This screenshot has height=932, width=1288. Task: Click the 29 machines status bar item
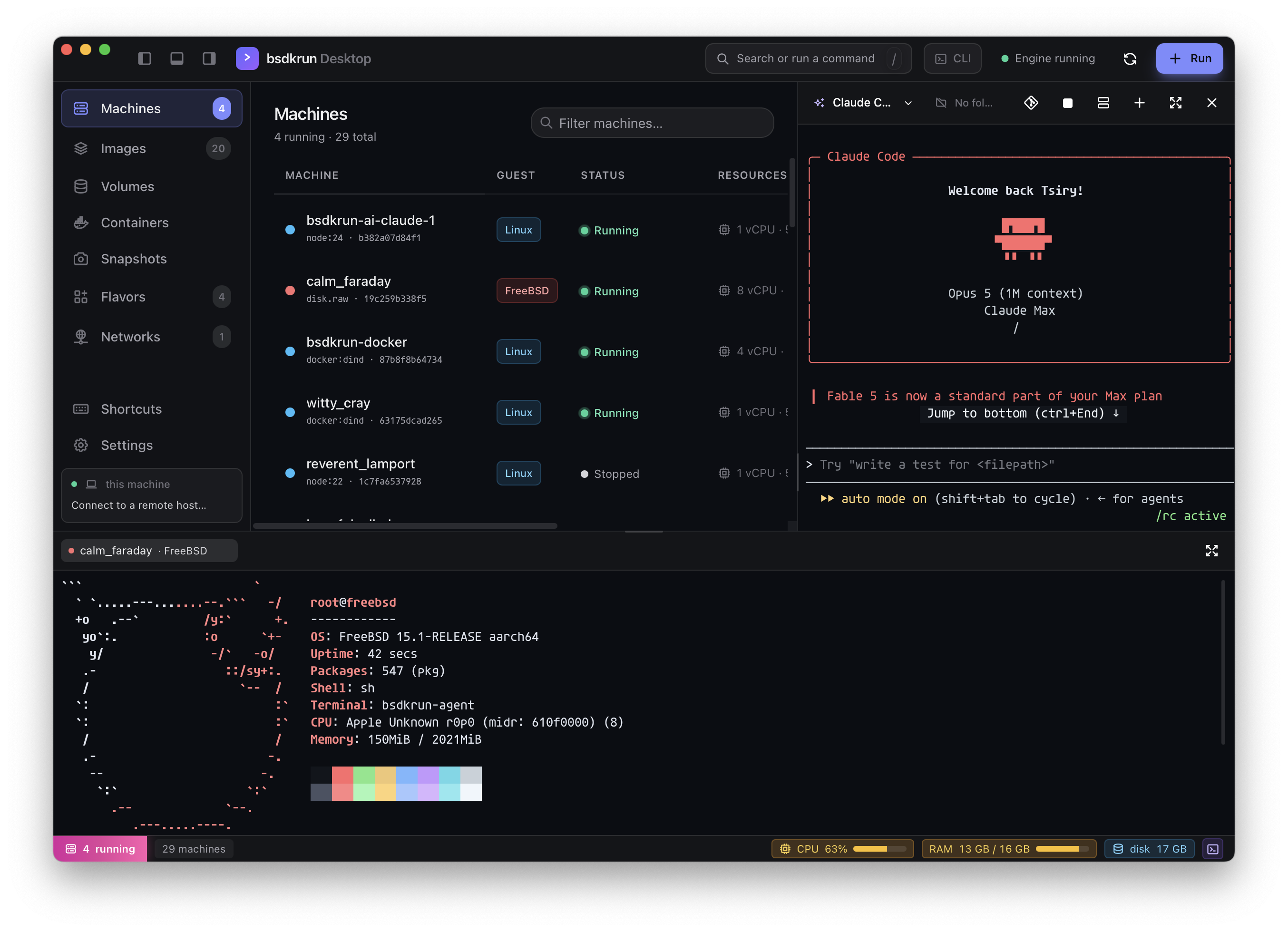click(194, 849)
